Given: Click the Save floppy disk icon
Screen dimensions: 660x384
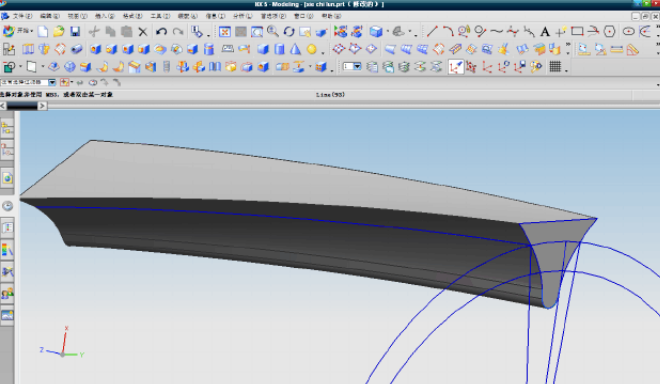Looking at the screenshot, I should click(x=75, y=32).
